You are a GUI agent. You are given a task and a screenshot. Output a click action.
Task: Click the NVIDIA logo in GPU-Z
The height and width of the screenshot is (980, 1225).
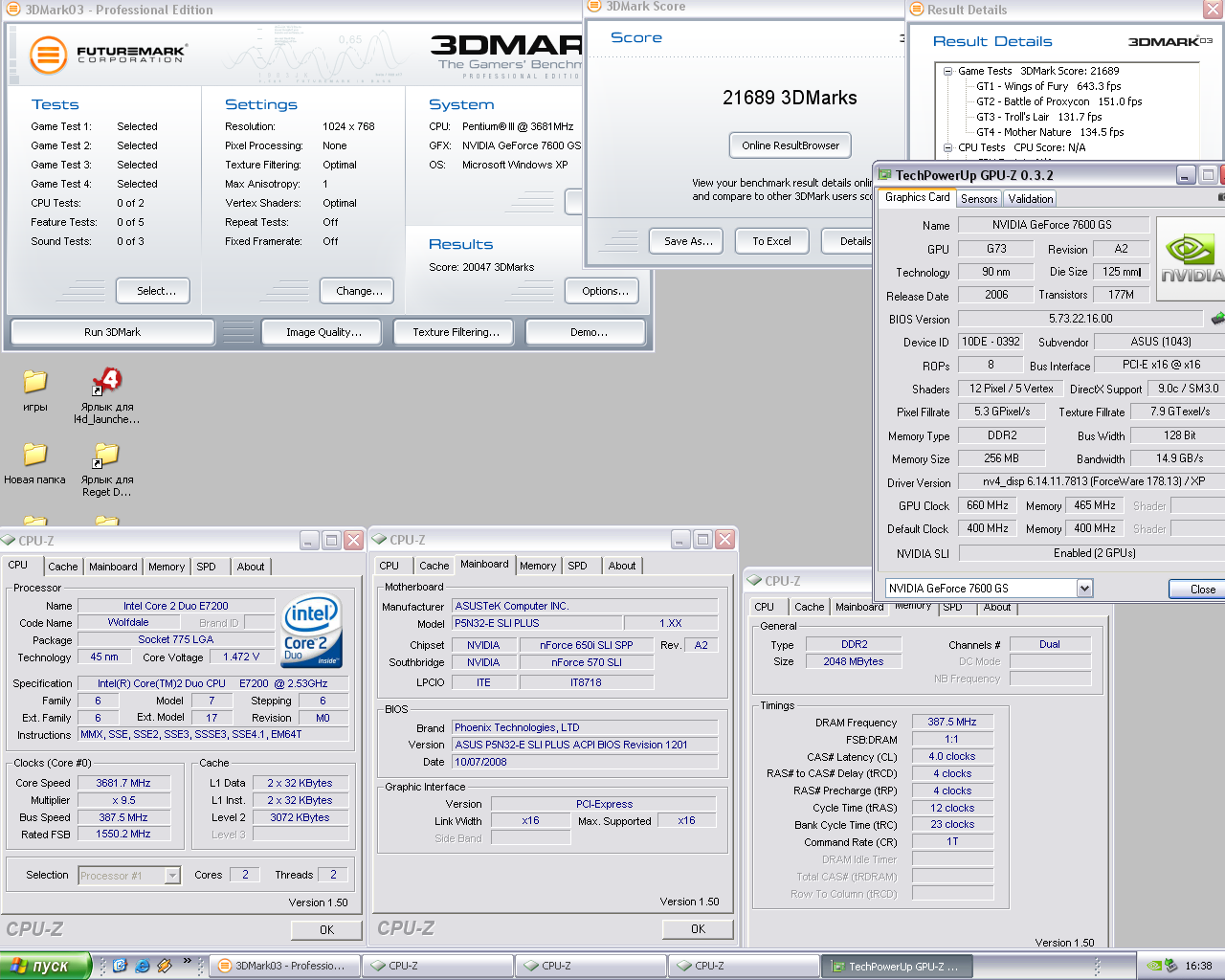click(x=1191, y=258)
